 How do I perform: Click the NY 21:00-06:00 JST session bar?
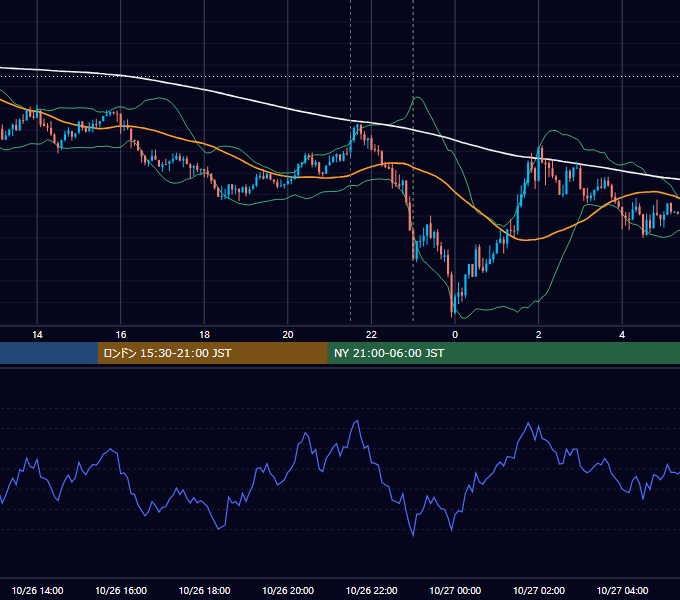[x=503, y=353]
